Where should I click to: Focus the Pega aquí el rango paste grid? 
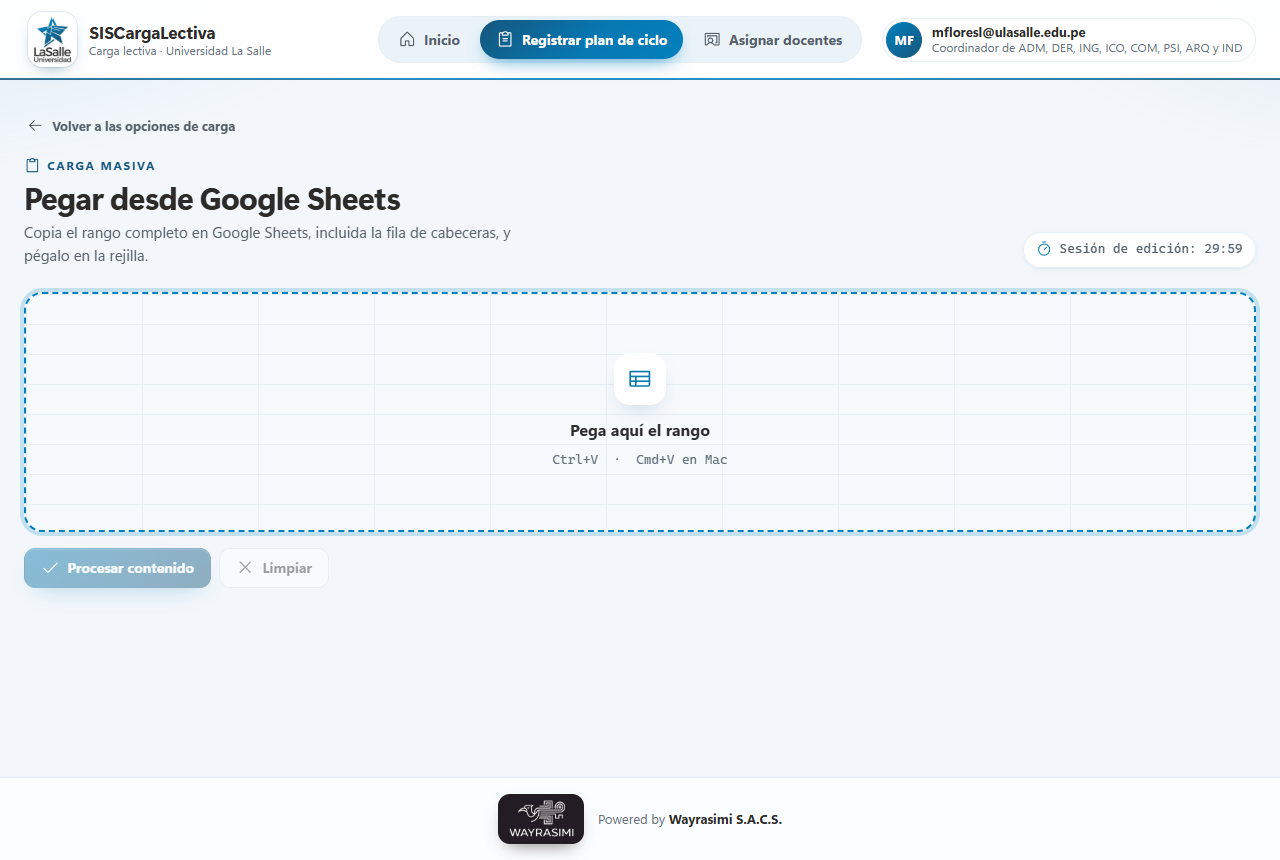(640, 412)
